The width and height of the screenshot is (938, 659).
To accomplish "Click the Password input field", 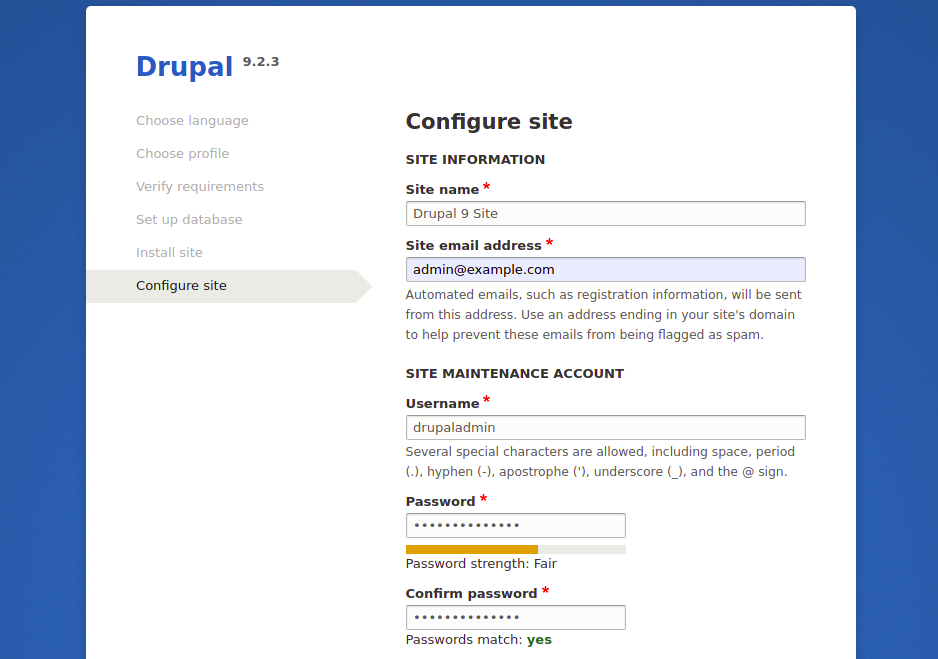I will 516,526.
